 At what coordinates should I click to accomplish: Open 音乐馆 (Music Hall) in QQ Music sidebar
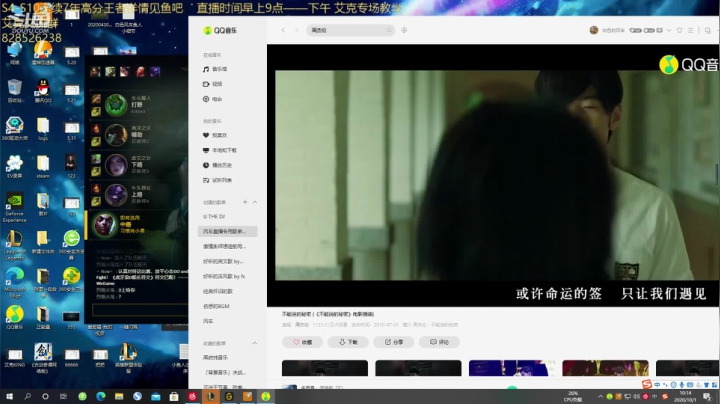[x=215, y=69]
